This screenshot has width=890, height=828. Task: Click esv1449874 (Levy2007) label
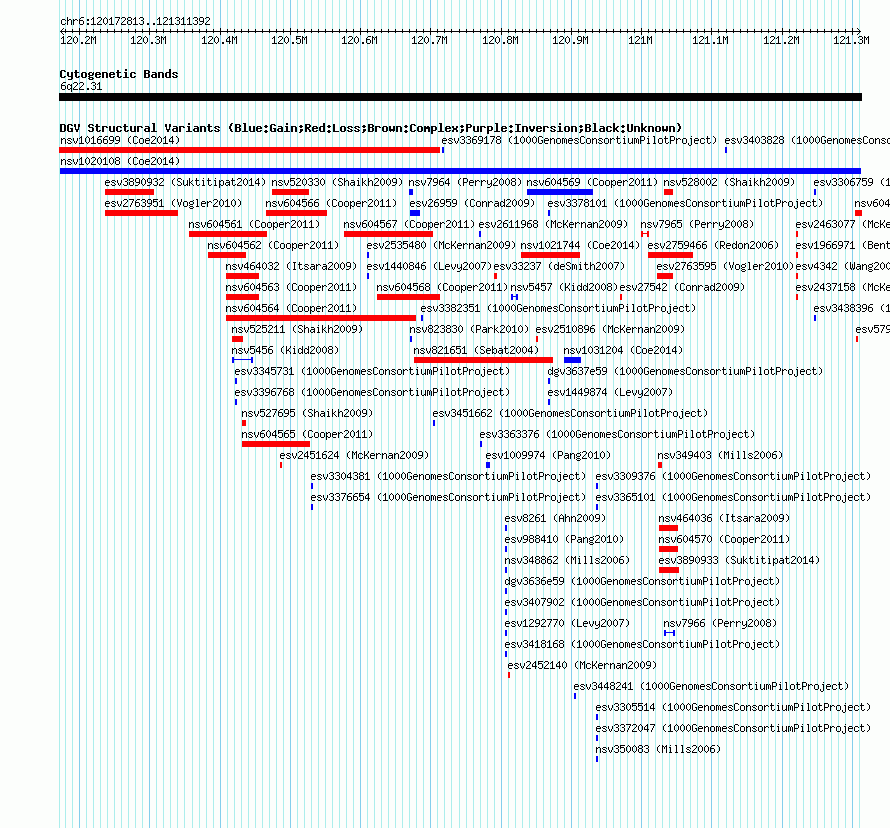(x=610, y=392)
